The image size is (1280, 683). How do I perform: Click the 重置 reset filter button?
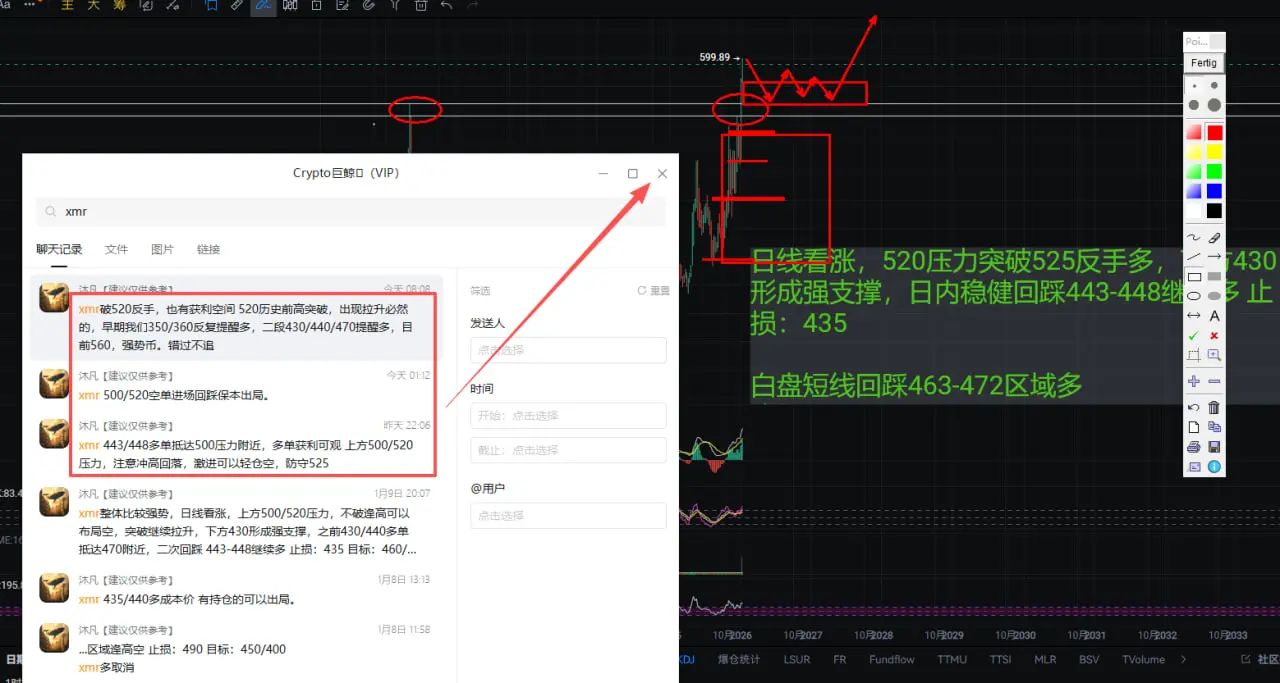654,291
